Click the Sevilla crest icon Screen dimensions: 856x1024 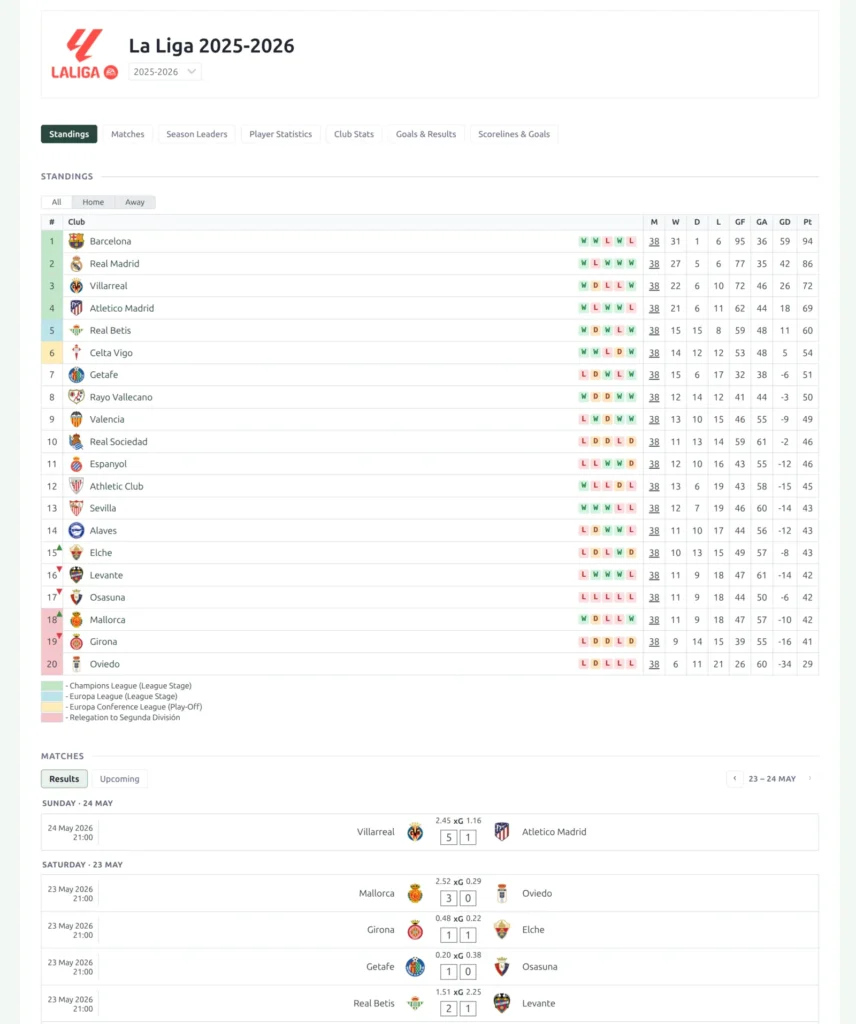(76, 508)
